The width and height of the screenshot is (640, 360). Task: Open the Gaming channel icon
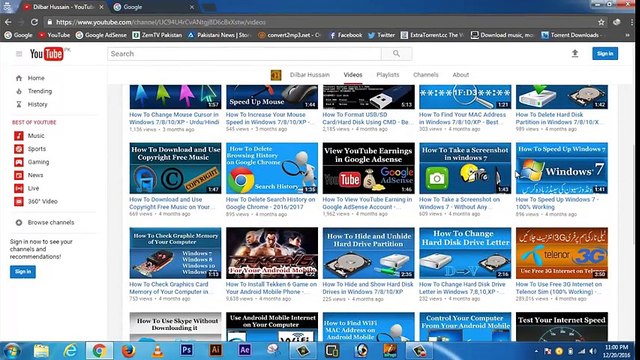coord(19,162)
